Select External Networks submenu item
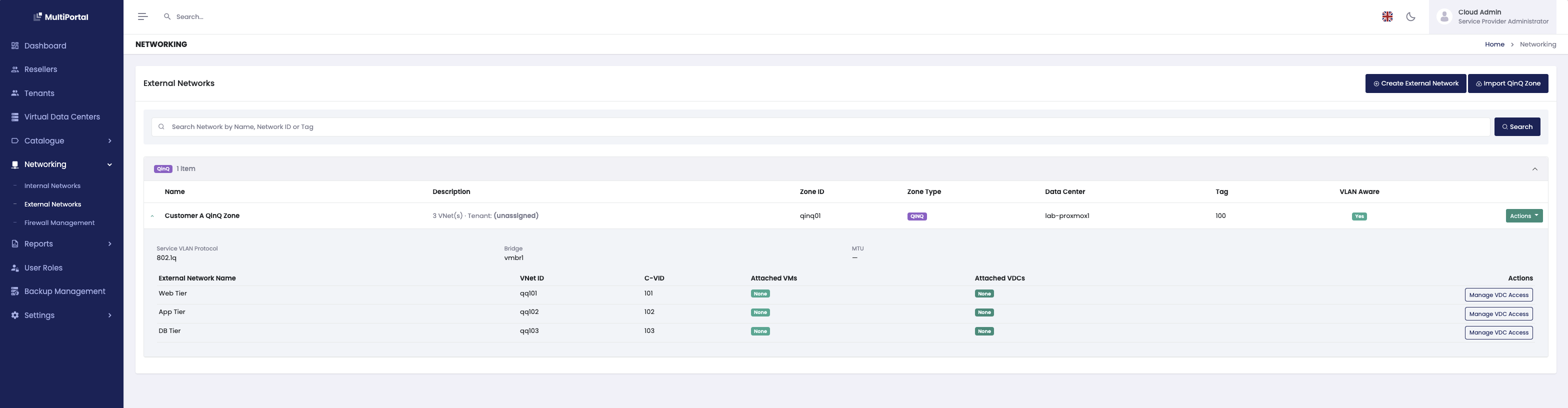 [x=52, y=204]
